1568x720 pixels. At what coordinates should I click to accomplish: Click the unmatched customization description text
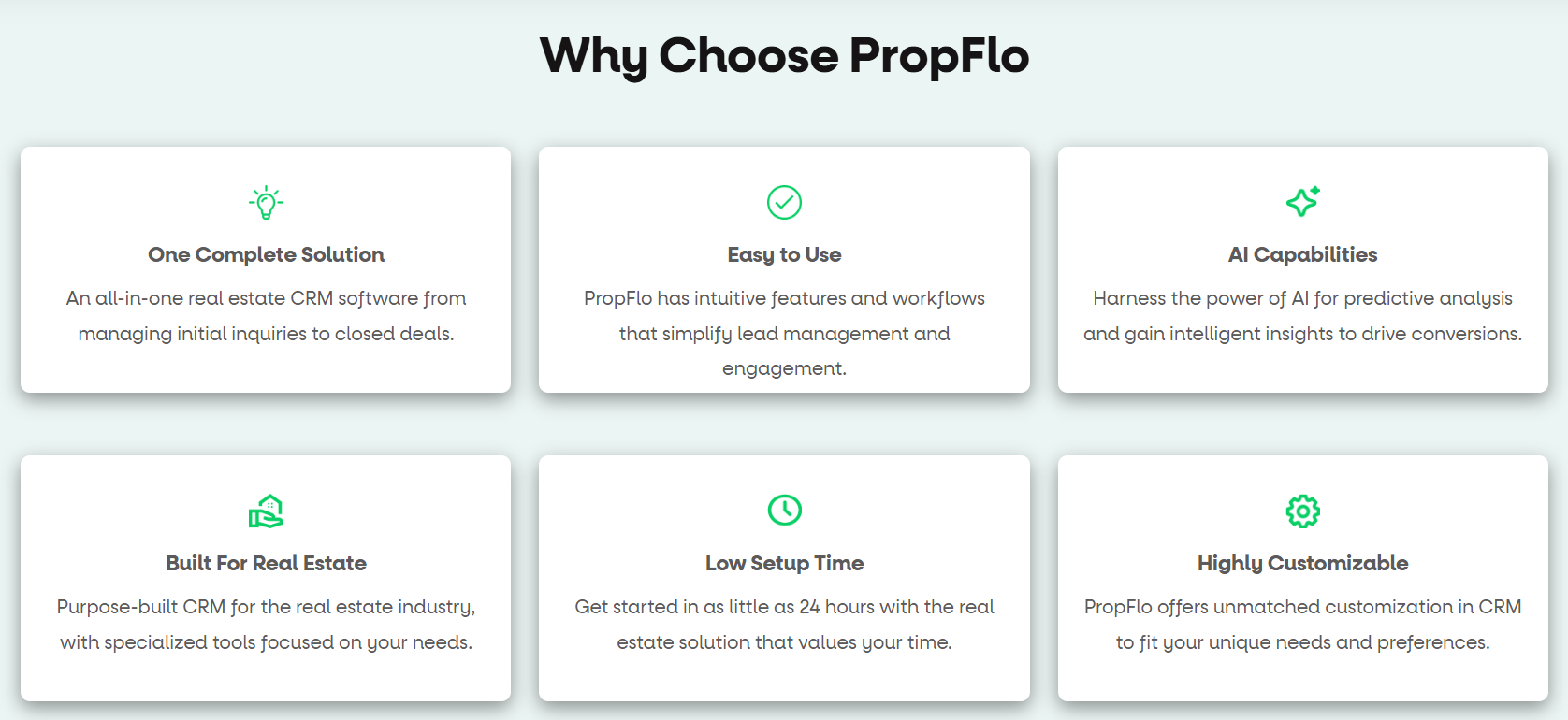click(1302, 625)
